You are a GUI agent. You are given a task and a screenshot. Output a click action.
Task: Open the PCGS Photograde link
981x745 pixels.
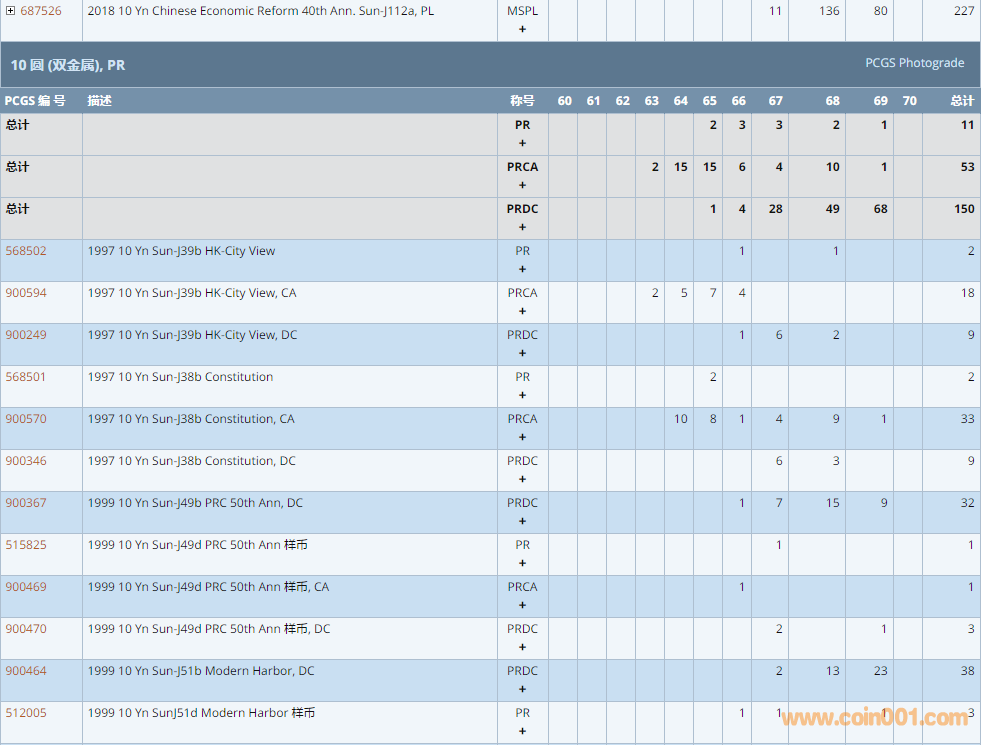[x=914, y=63]
